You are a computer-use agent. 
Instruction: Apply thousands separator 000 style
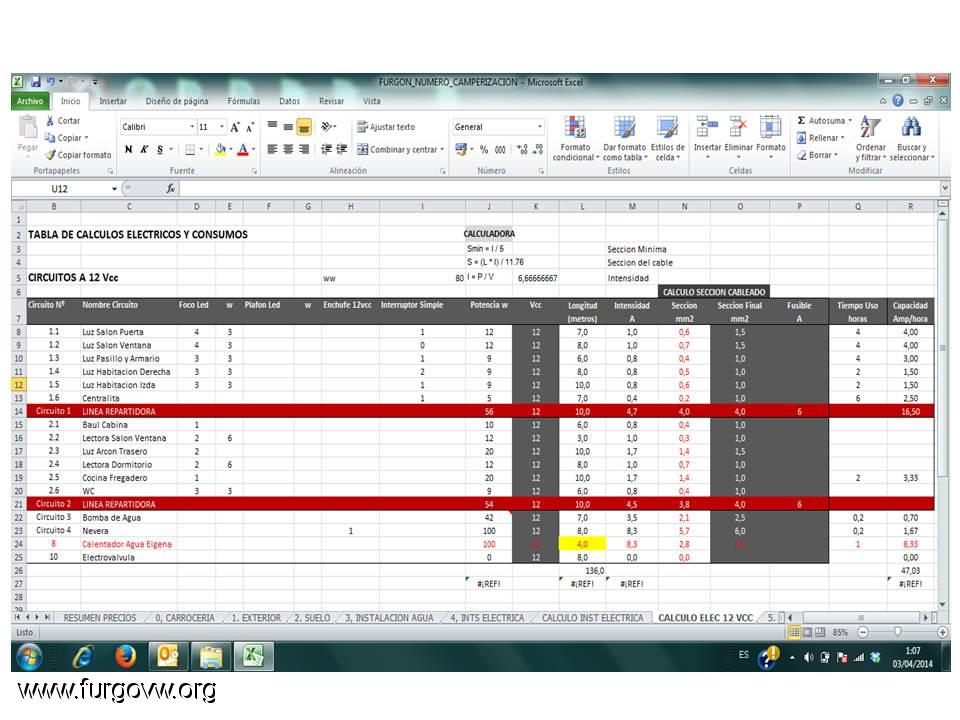(500, 149)
